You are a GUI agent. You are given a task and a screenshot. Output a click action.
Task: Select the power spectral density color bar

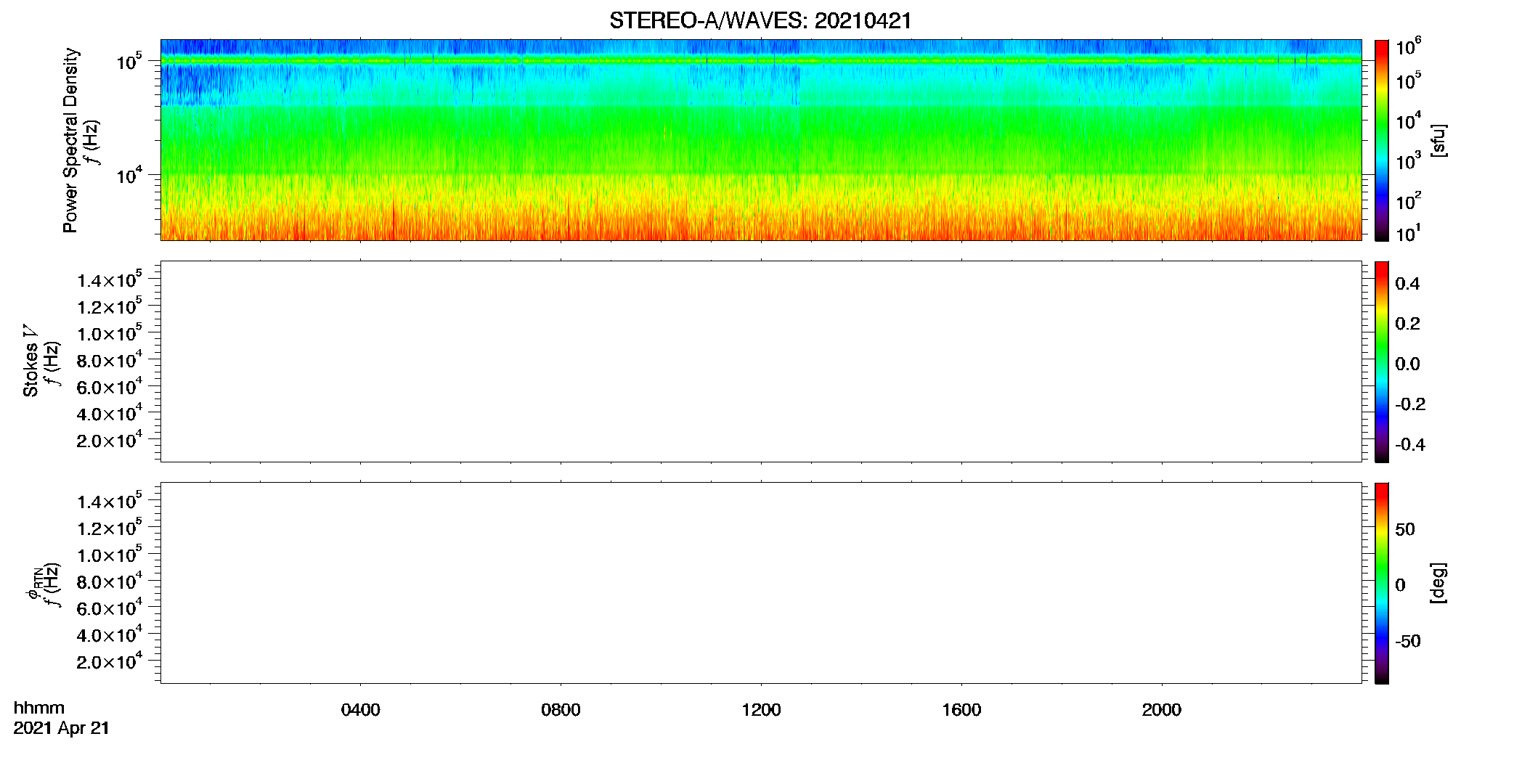click(x=1382, y=140)
